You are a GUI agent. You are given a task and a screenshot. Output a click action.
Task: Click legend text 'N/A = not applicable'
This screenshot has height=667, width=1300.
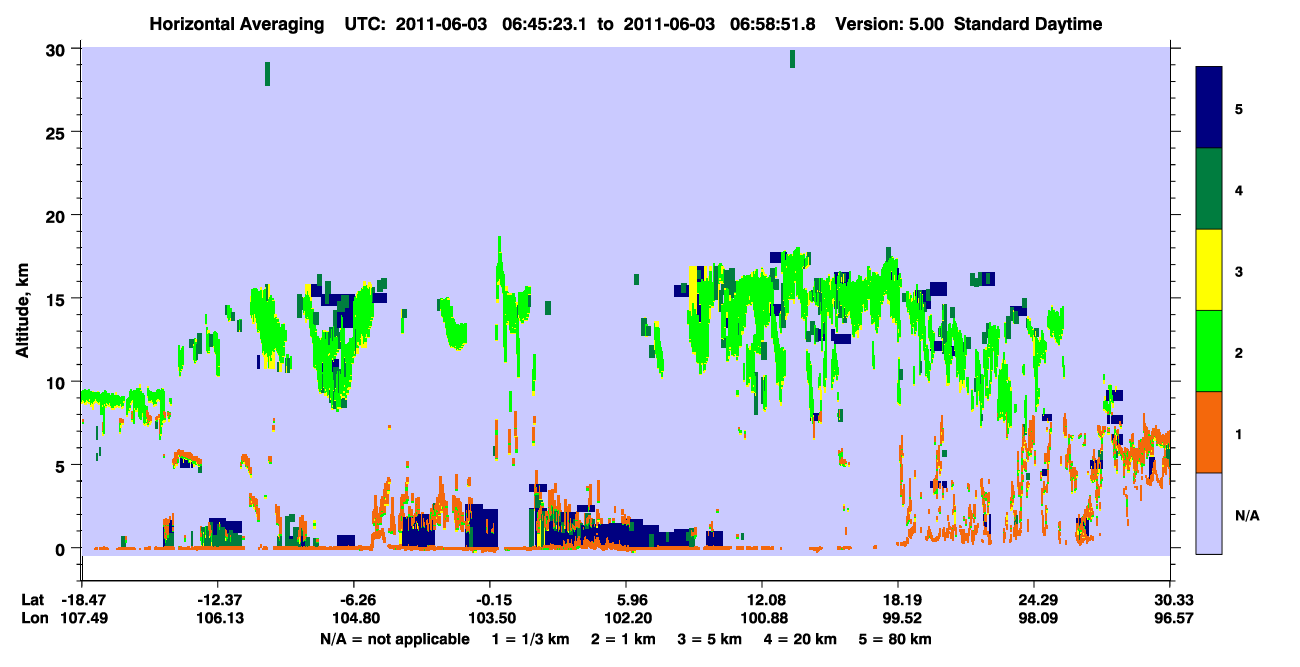[394, 638]
